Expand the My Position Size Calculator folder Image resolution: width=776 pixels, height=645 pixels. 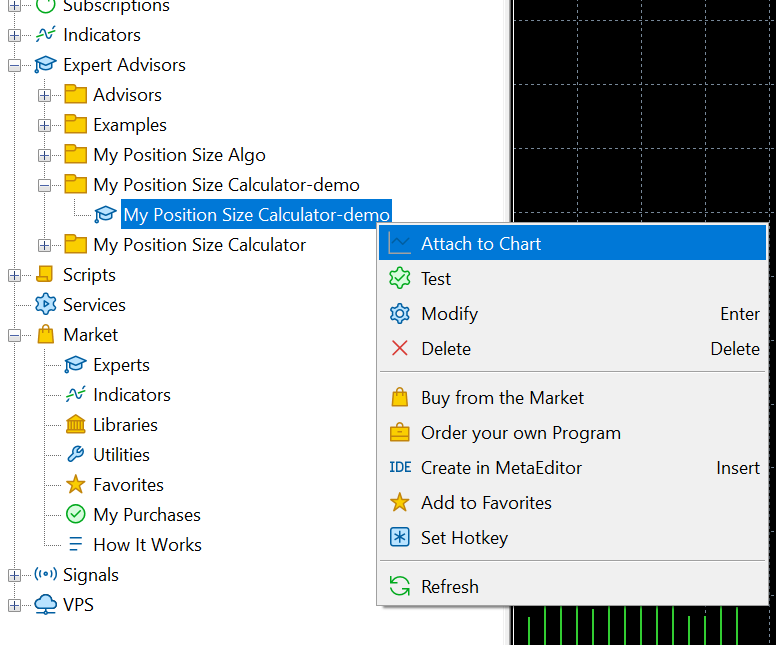coord(45,245)
